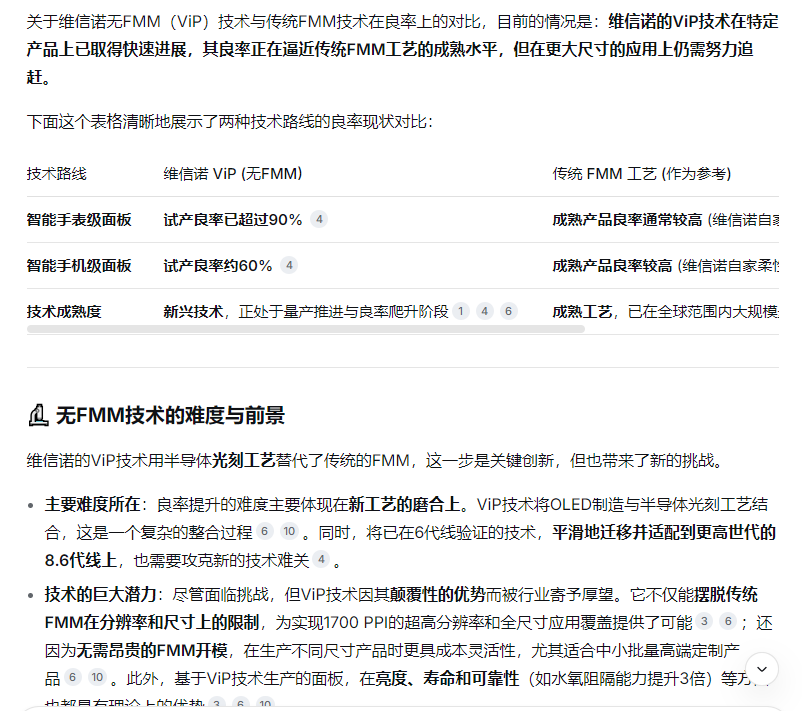Click the bold text 无需昂贵的FMM开模
The image size is (802, 711).
tap(152, 650)
